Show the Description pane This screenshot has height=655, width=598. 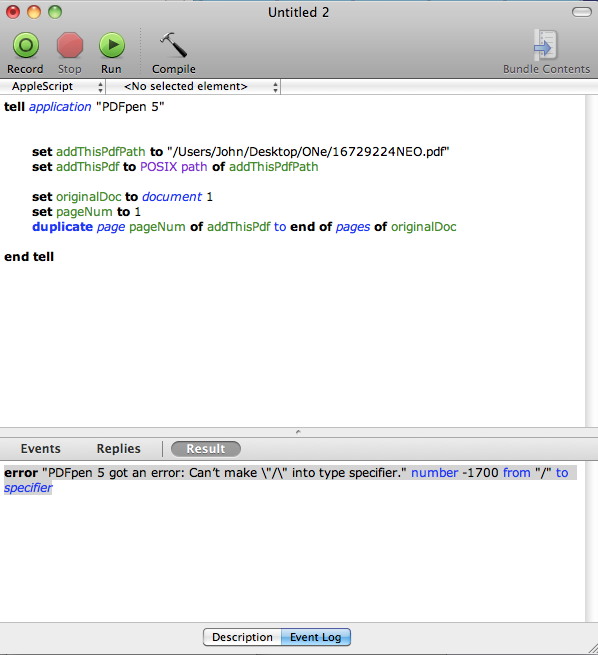[x=242, y=637]
